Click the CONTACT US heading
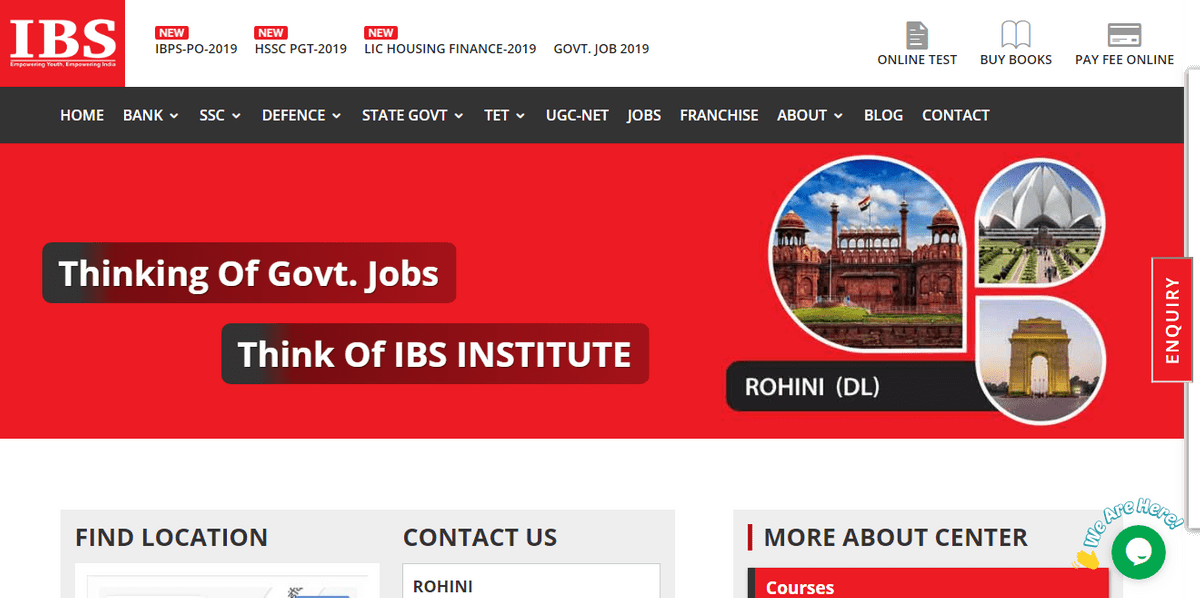 click(x=480, y=538)
